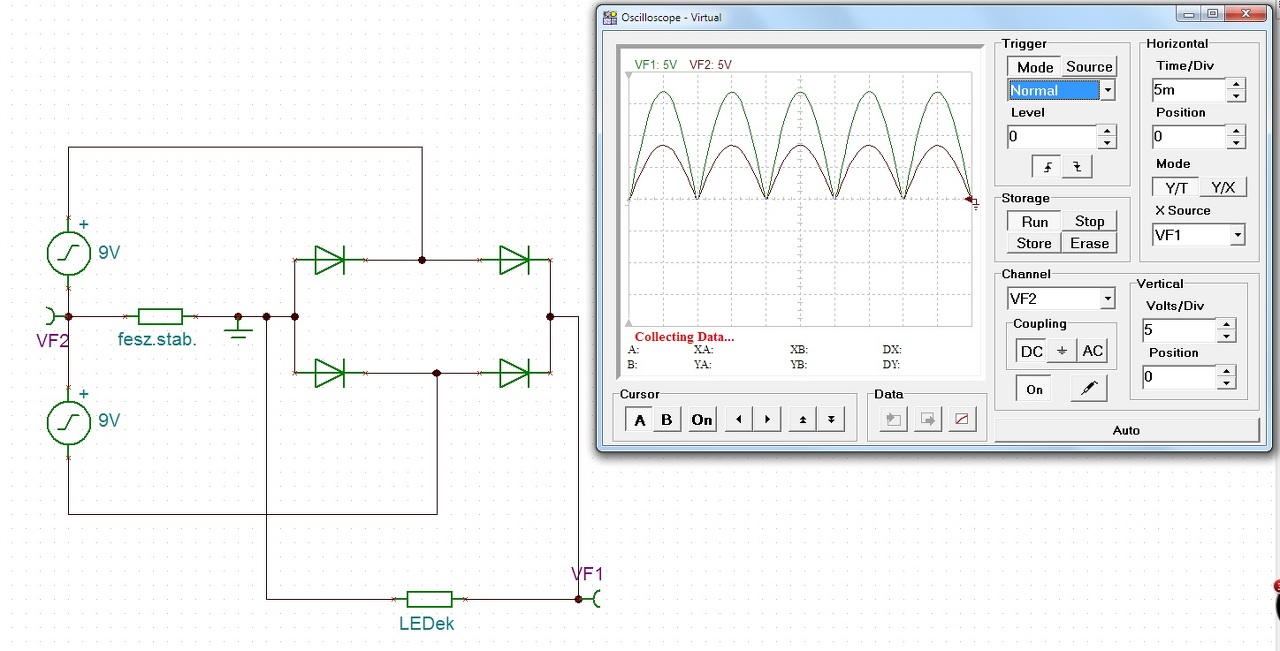This screenshot has height=651, width=1280.
Task: Click lower 9V voltage source symbol
Action: pos(69,422)
